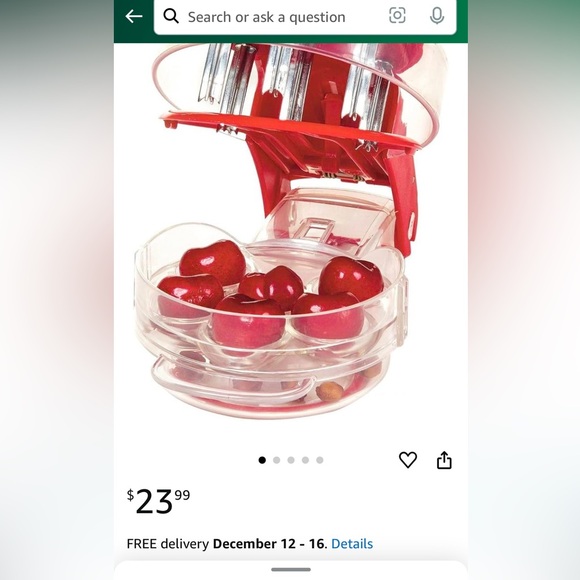580x580 pixels.
Task: Jump to fifth product image dot
Action: pos(320,460)
